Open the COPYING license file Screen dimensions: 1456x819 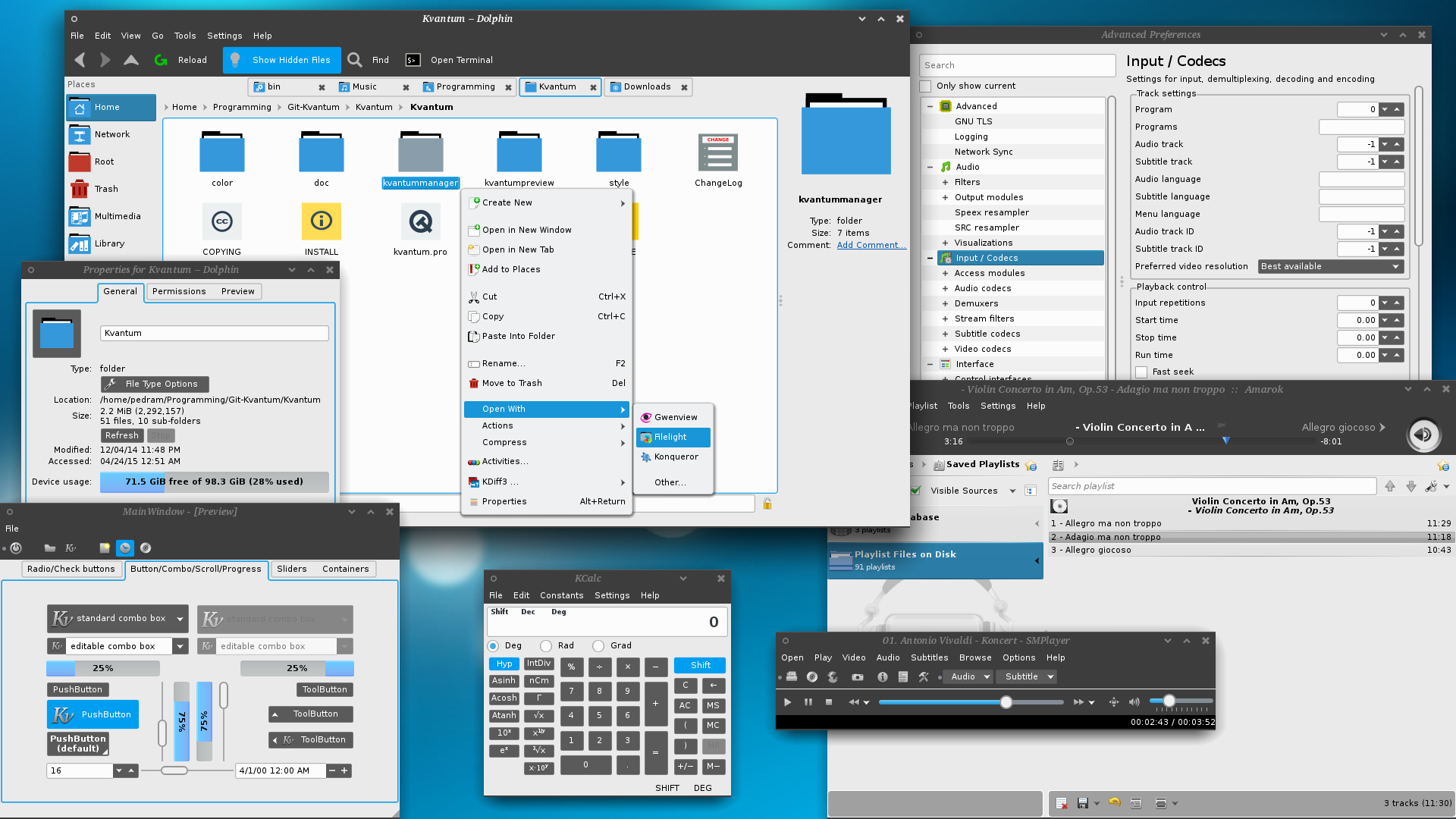tap(221, 223)
